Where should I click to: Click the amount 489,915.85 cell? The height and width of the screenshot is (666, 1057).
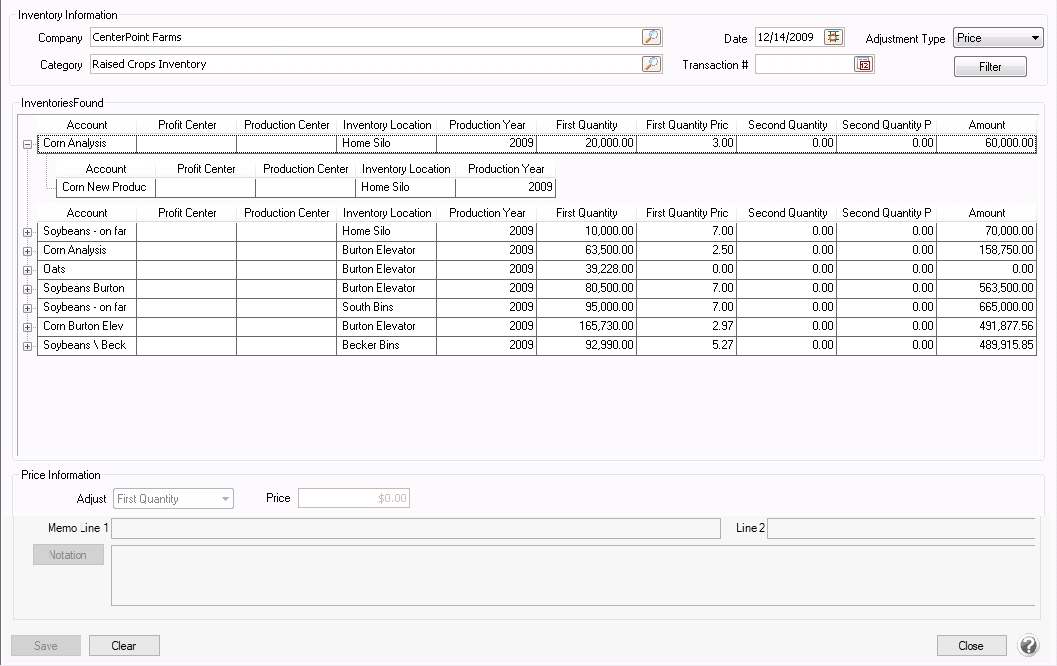[x=986, y=345]
